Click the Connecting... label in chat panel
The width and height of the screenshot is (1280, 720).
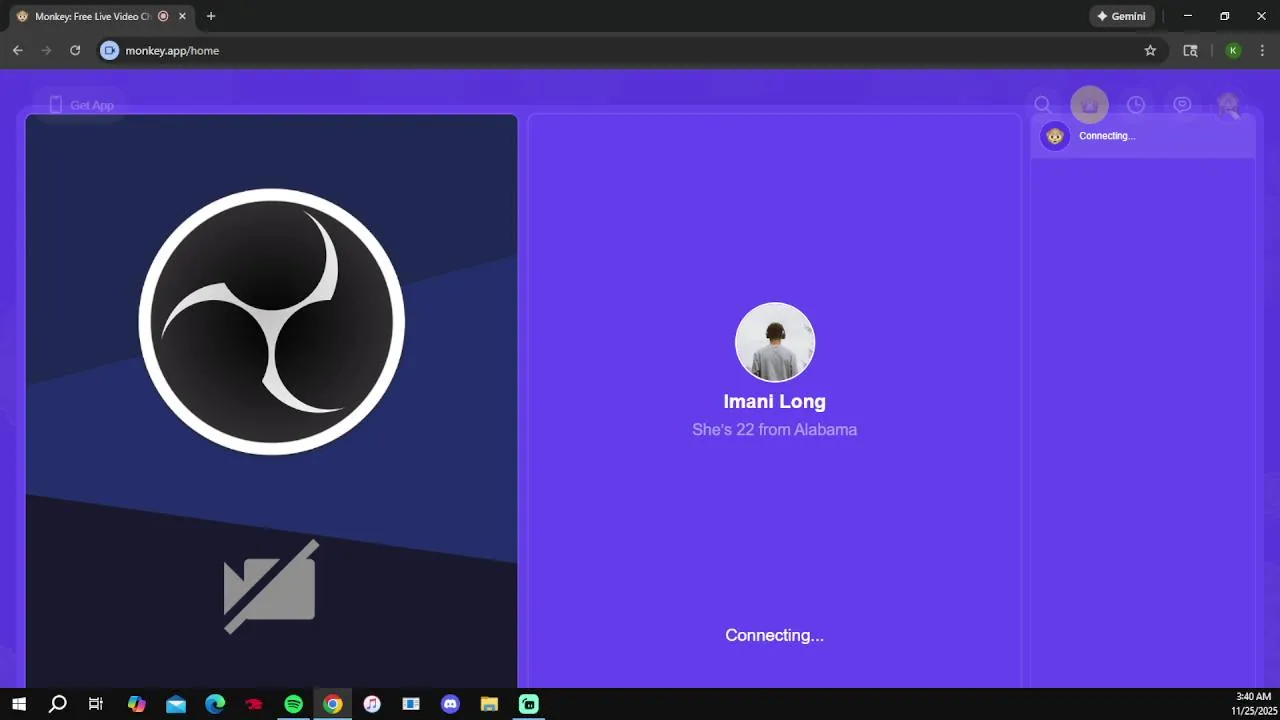[1107, 136]
